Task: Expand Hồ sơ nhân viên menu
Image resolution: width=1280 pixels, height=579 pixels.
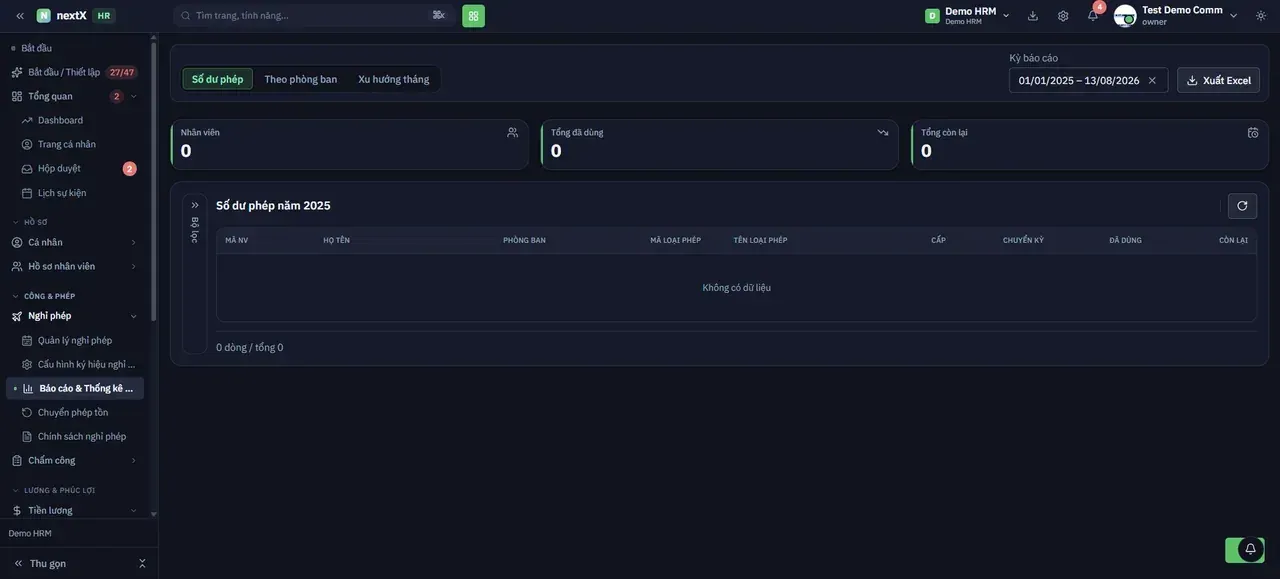Action: pyautogui.click(x=75, y=266)
